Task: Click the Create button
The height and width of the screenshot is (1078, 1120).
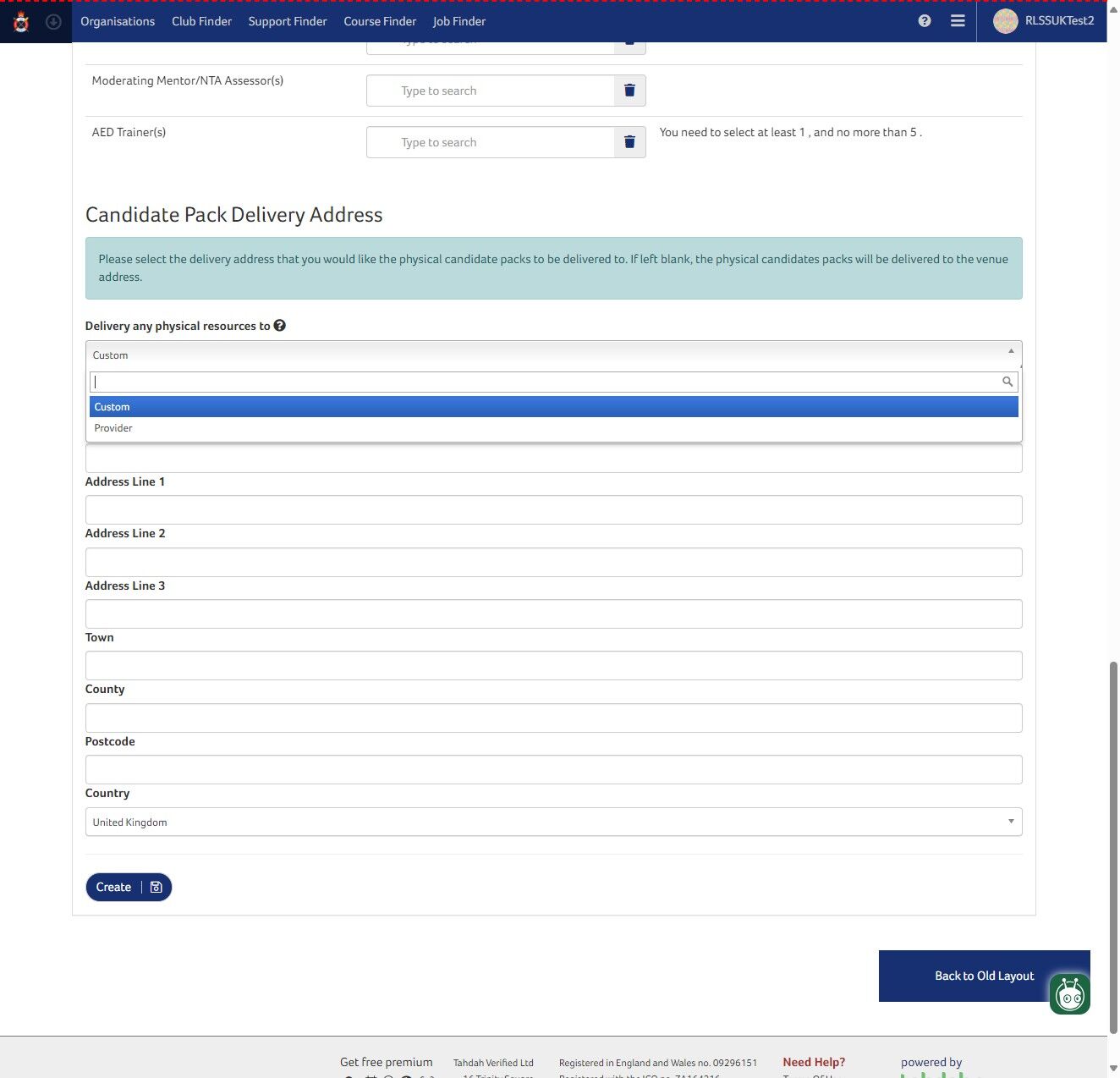Action: (113, 887)
